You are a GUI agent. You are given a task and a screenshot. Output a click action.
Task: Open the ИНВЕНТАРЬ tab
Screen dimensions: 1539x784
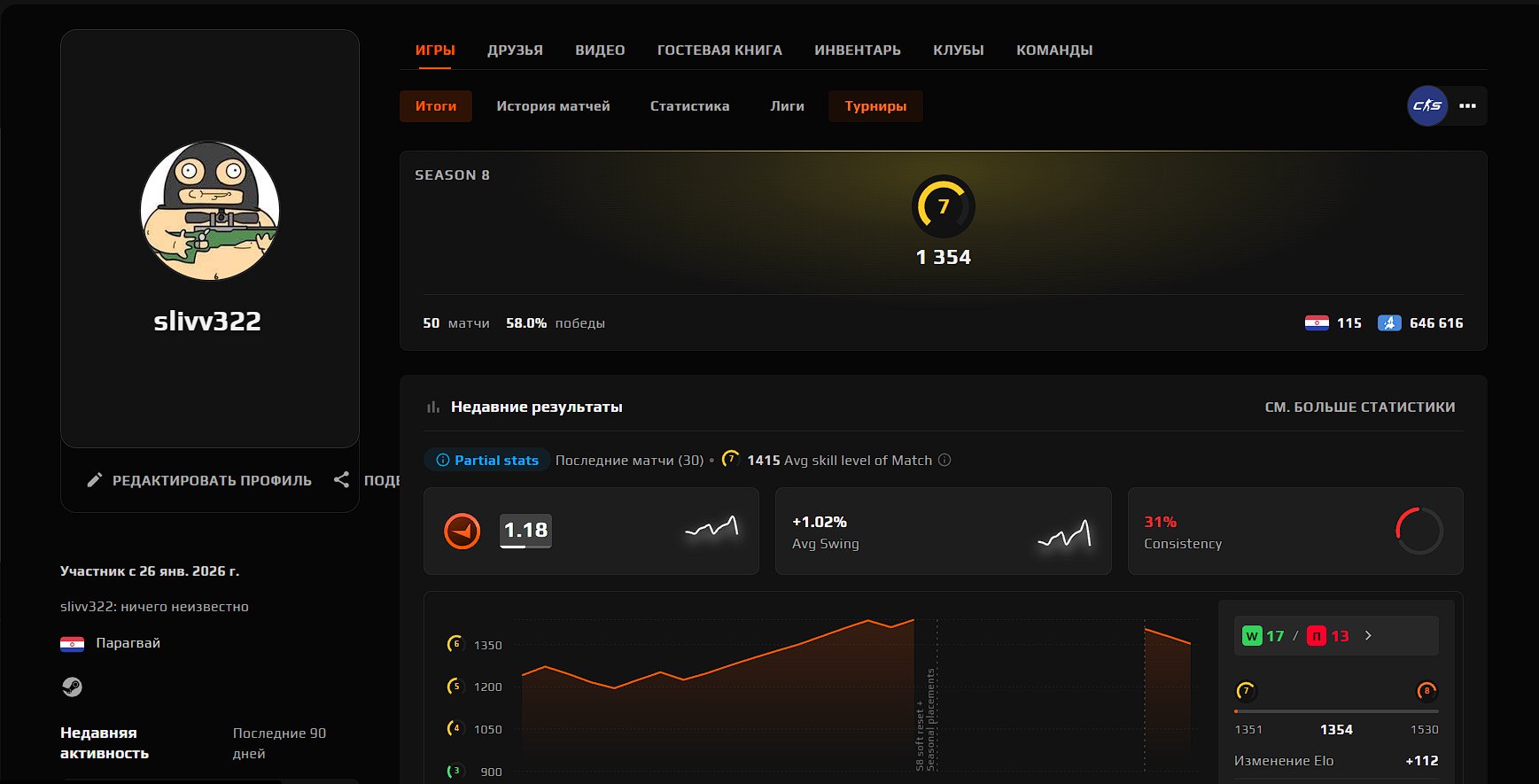858,50
